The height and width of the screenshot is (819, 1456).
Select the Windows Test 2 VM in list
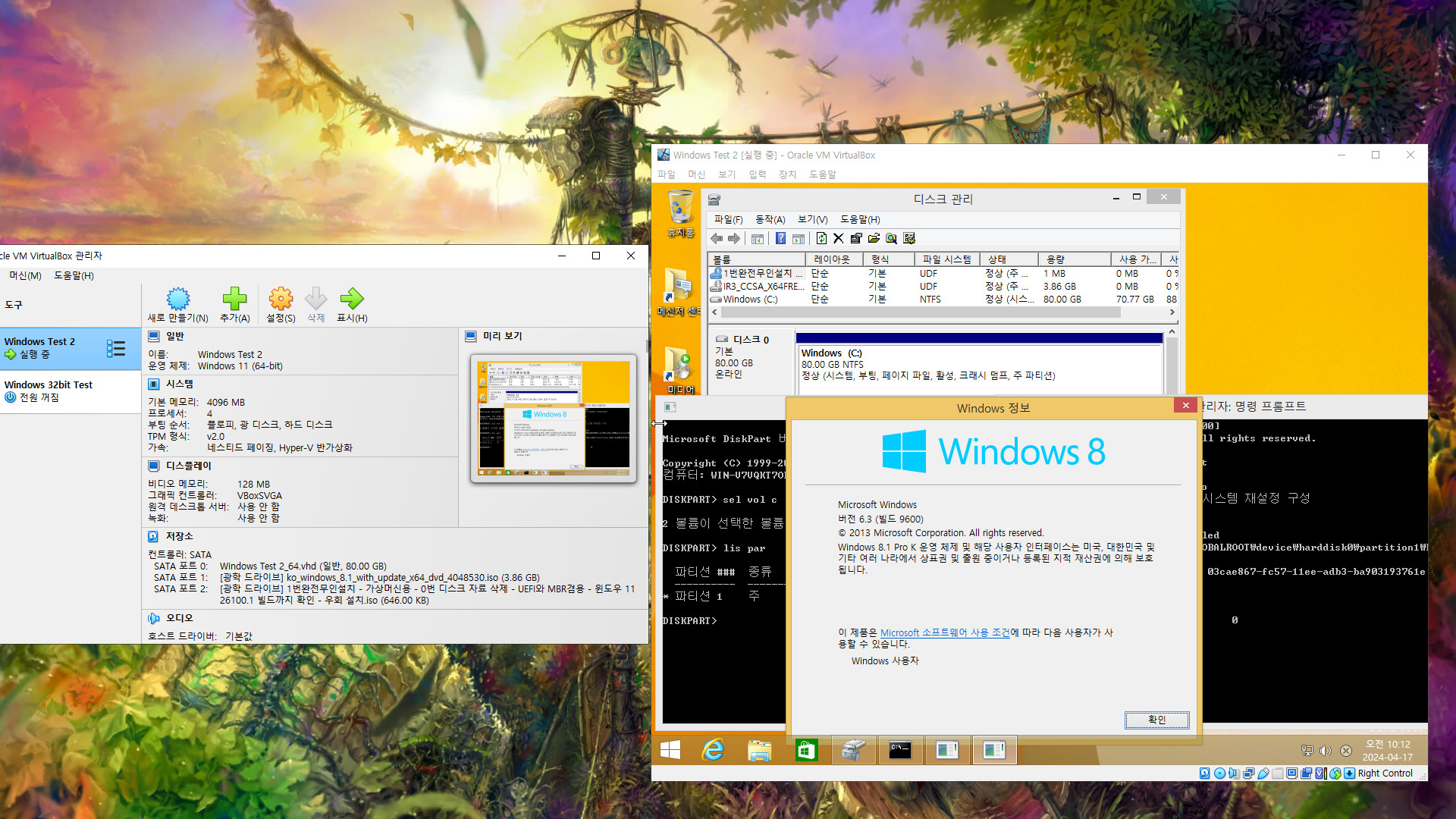pos(71,348)
